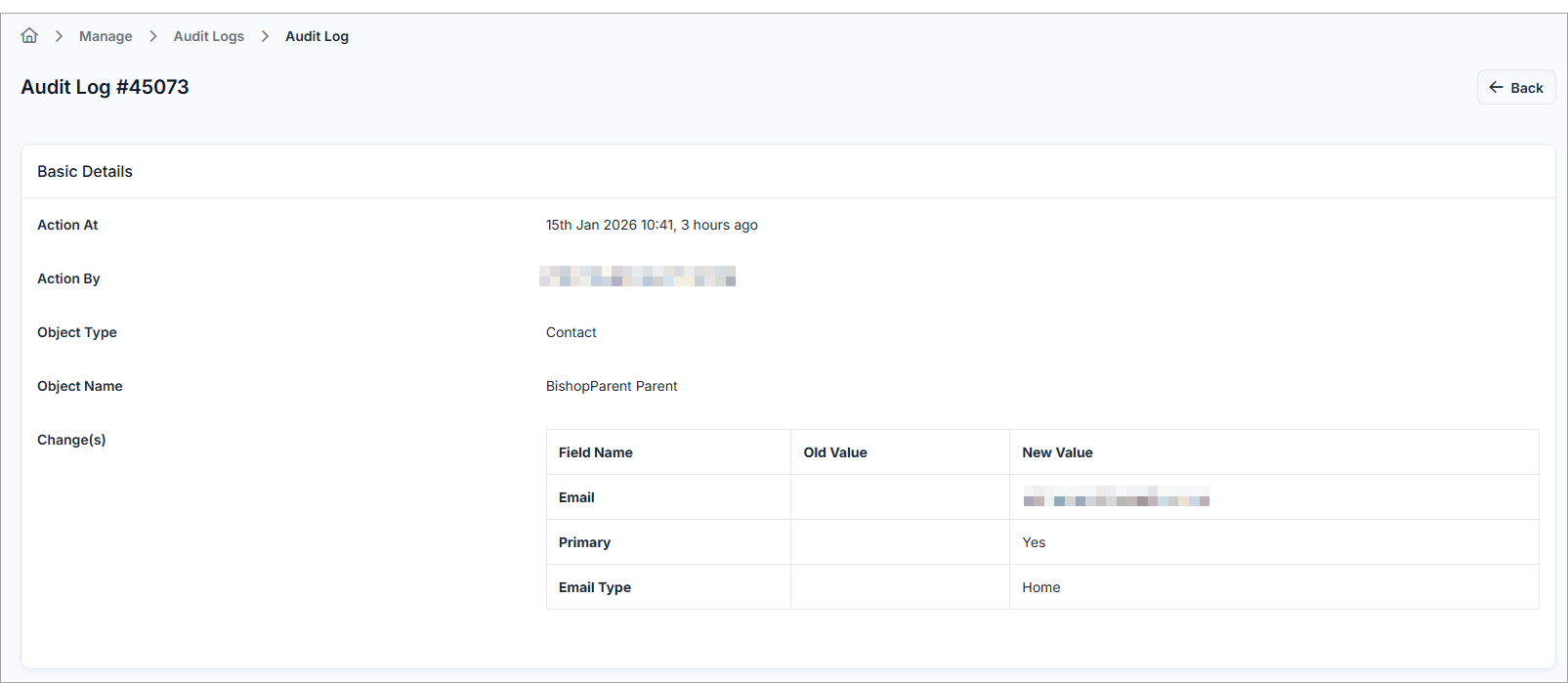Image resolution: width=1568 pixels, height=683 pixels.
Task: Select the Contact object type value
Action: (571, 332)
